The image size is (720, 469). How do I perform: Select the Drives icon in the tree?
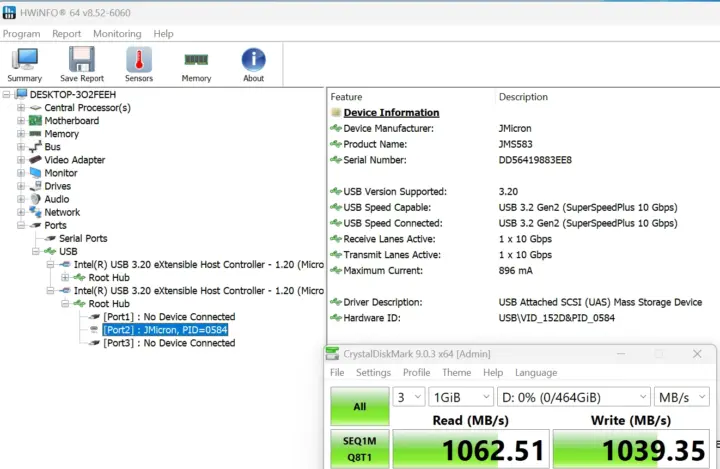pos(35,186)
